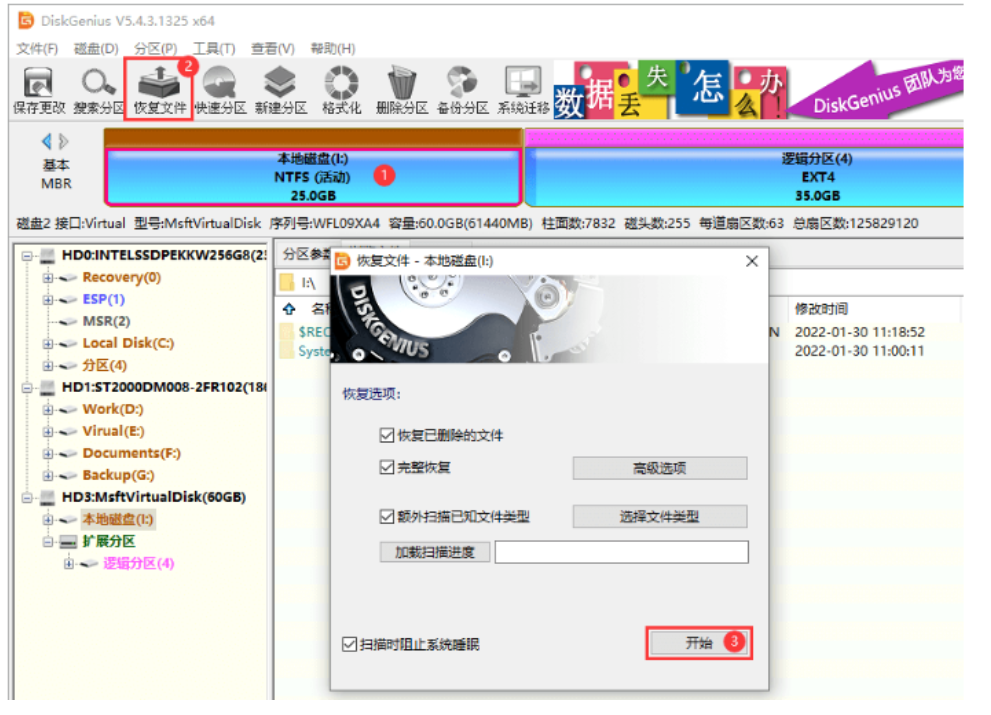This screenshot has height=715, width=991.
Task: Collapse the HD0:INTELSSDPEKKW256G8 disk node
Action: pos(27,256)
